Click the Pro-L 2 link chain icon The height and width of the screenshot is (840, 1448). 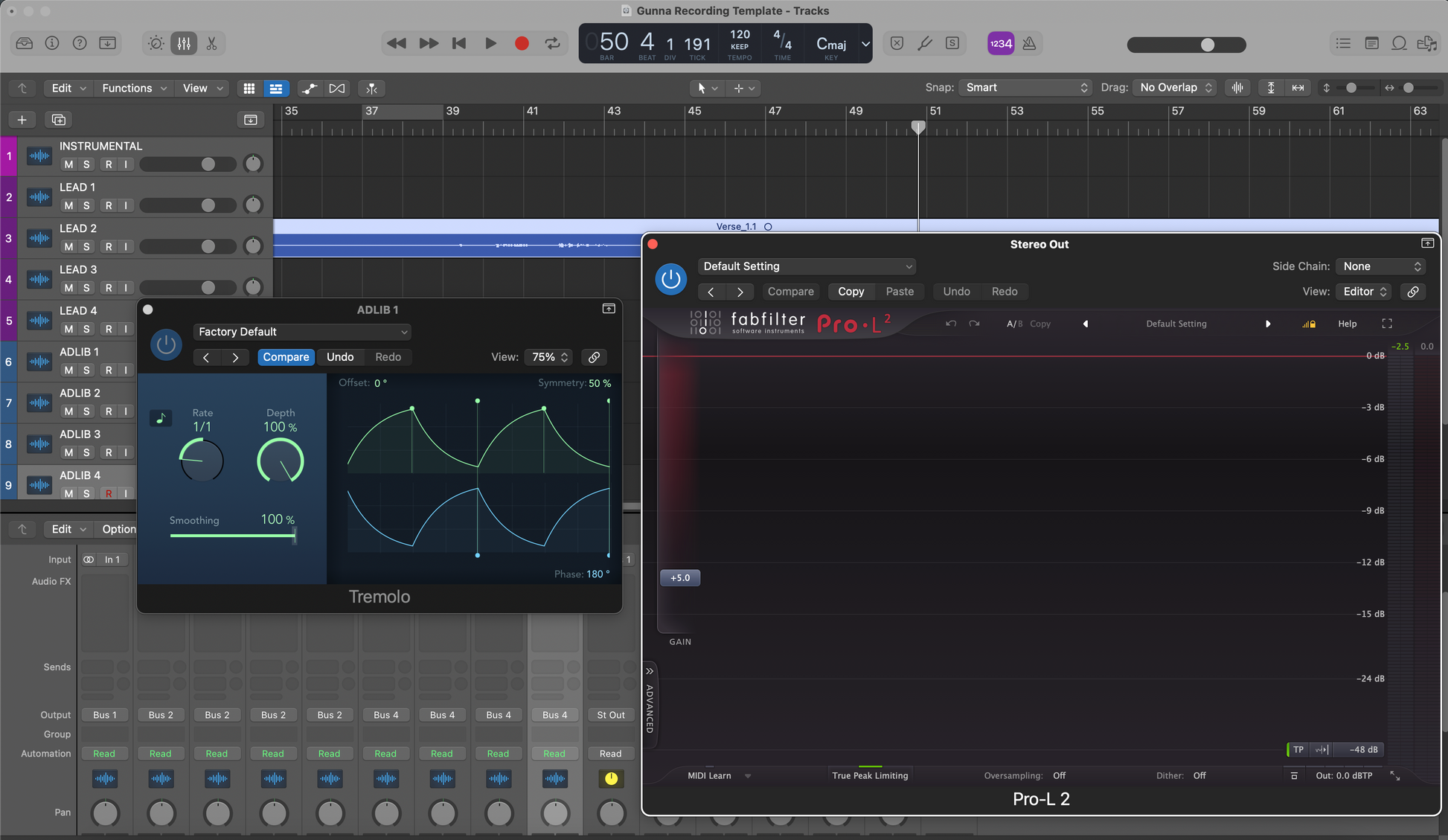[x=1412, y=292]
